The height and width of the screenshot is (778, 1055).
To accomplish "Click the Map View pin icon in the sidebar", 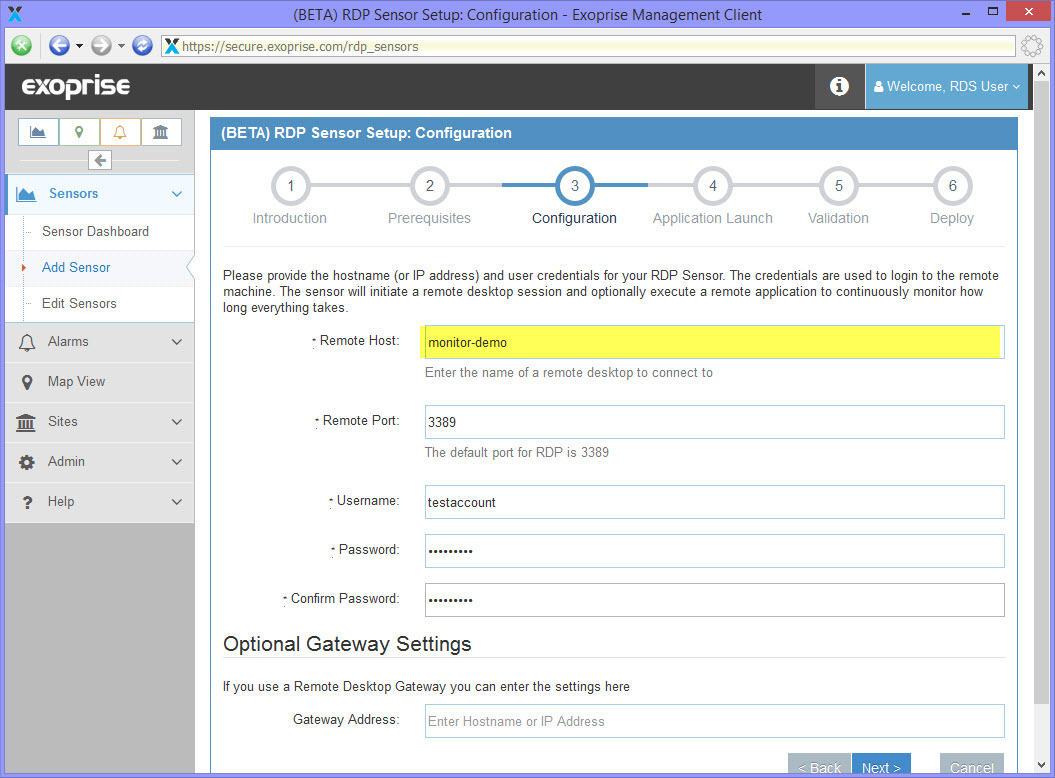I will (x=27, y=382).
